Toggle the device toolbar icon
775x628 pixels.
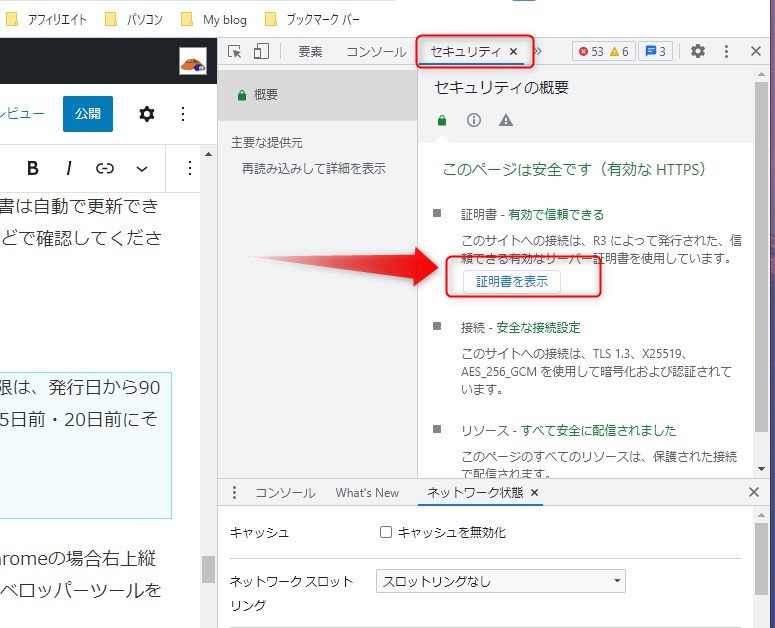click(x=261, y=51)
